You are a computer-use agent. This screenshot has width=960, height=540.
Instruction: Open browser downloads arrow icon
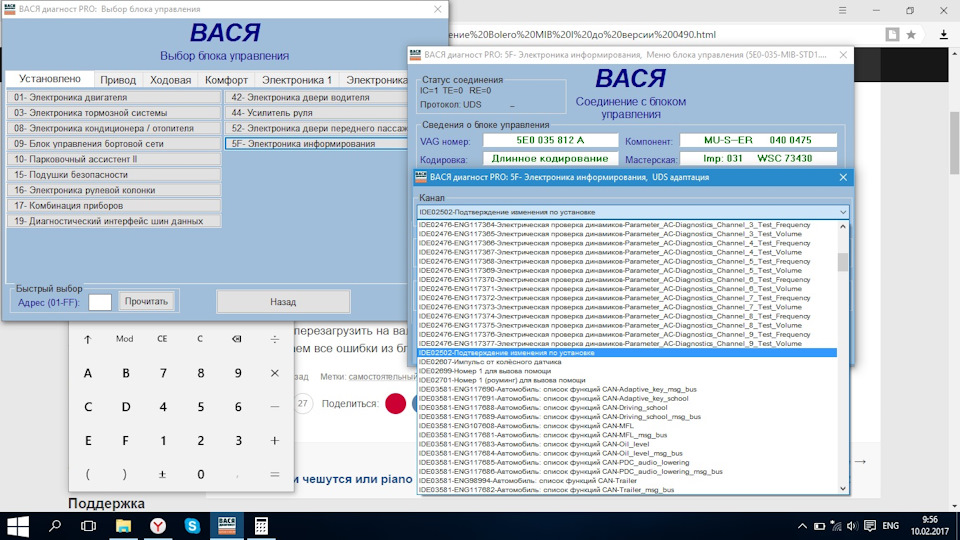pyautogui.click(x=943, y=34)
